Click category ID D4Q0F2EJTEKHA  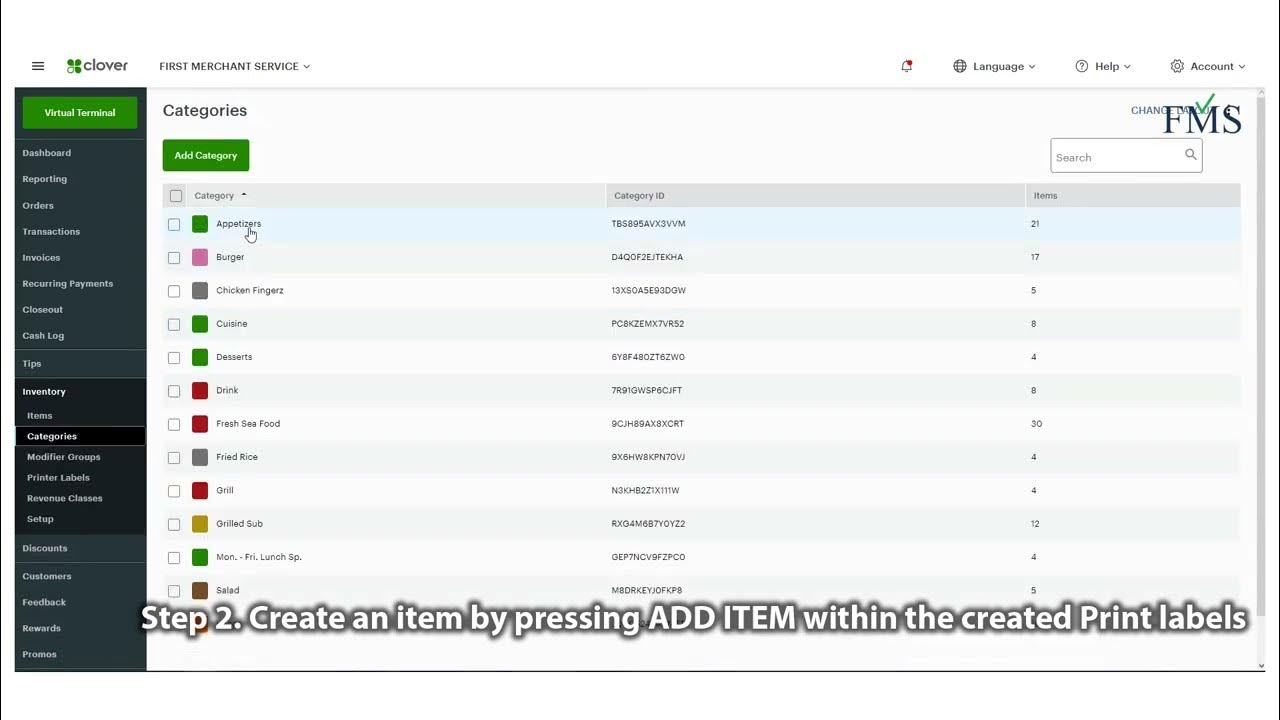pyautogui.click(x=647, y=257)
